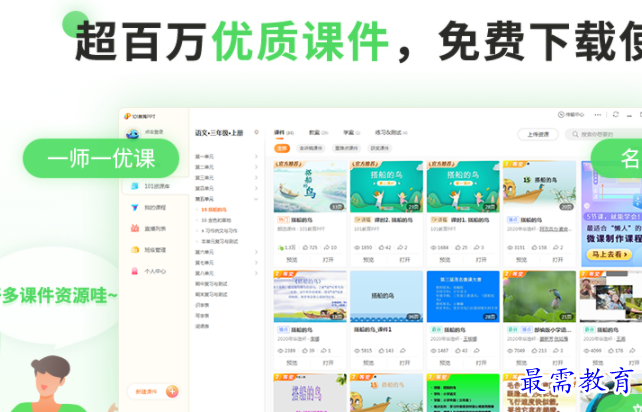Click the share icon beside the 25 likes count

point(477,247)
